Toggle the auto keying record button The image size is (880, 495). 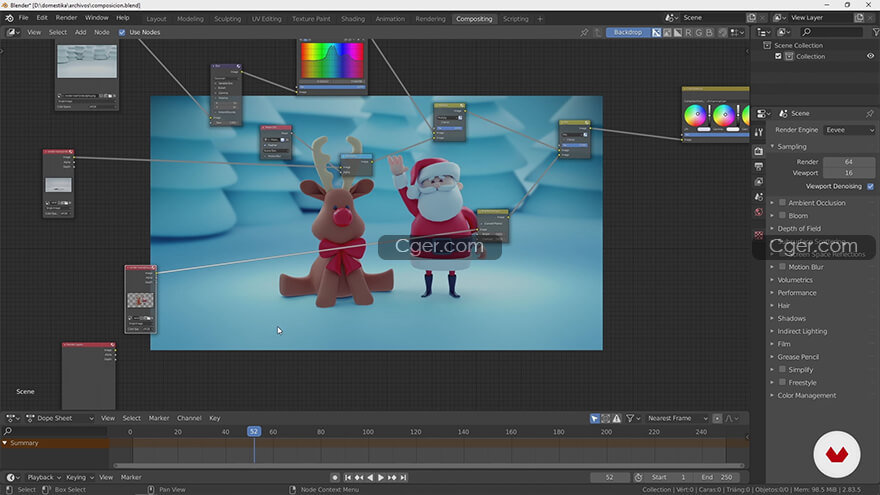pyautogui.click(x=334, y=478)
